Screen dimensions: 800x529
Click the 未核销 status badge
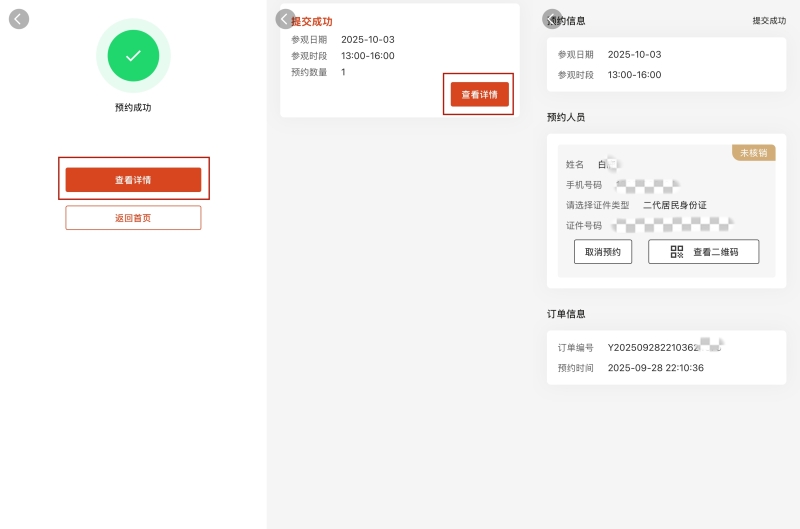pos(753,153)
